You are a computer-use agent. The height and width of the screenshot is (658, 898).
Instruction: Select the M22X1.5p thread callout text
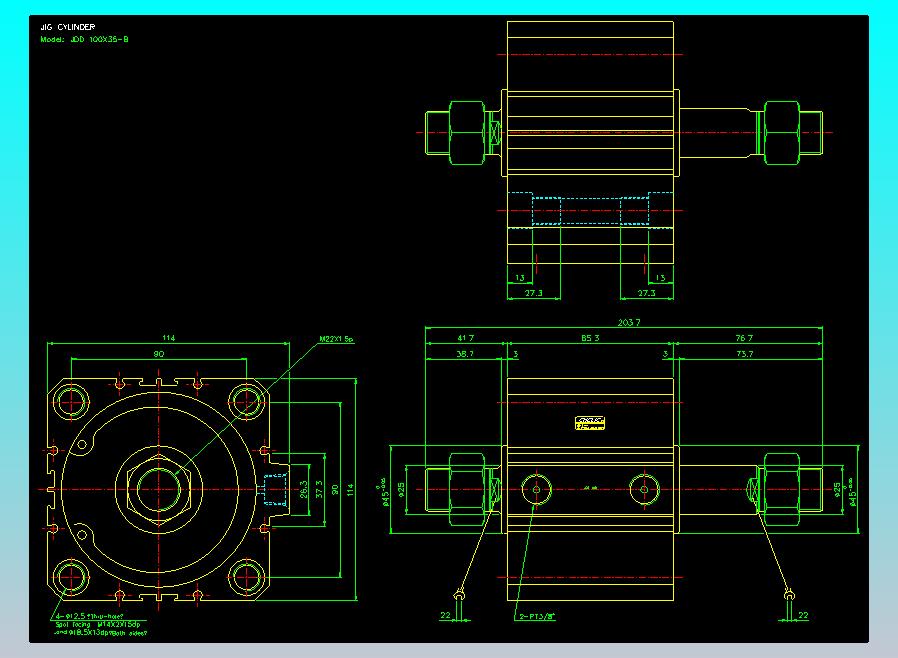[x=337, y=339]
